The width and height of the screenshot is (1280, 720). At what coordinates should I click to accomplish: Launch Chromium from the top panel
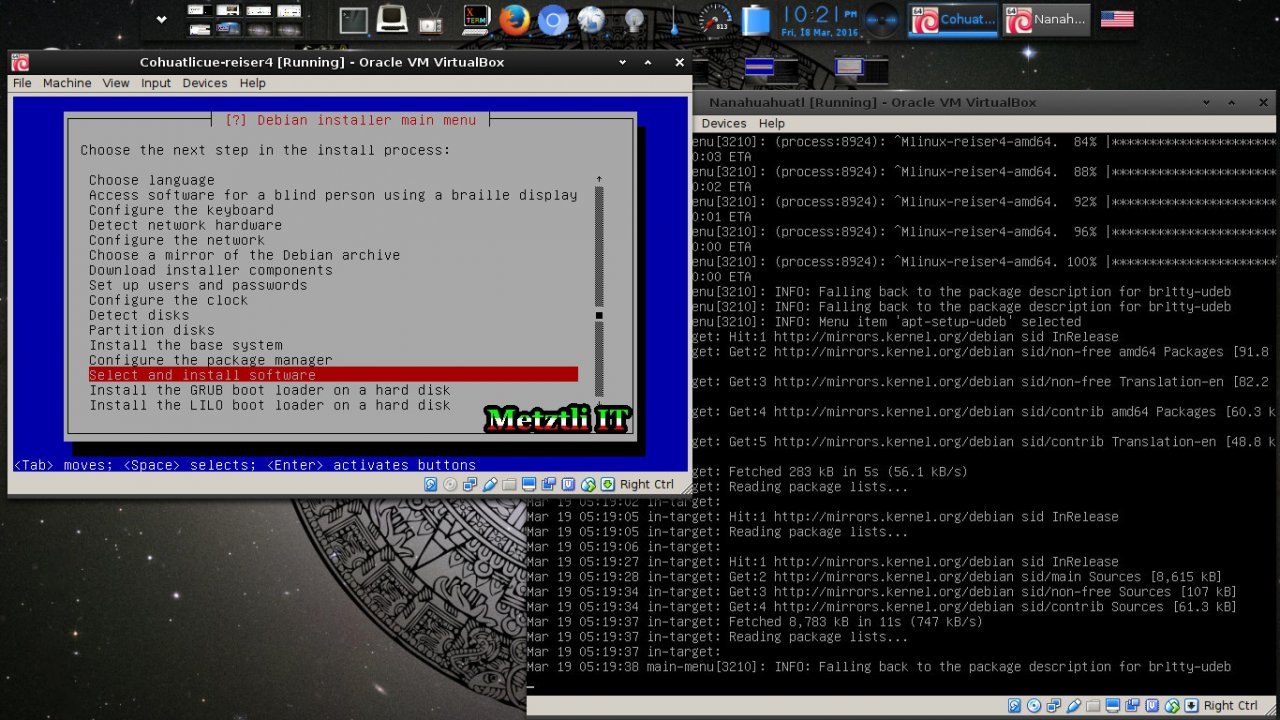553,20
